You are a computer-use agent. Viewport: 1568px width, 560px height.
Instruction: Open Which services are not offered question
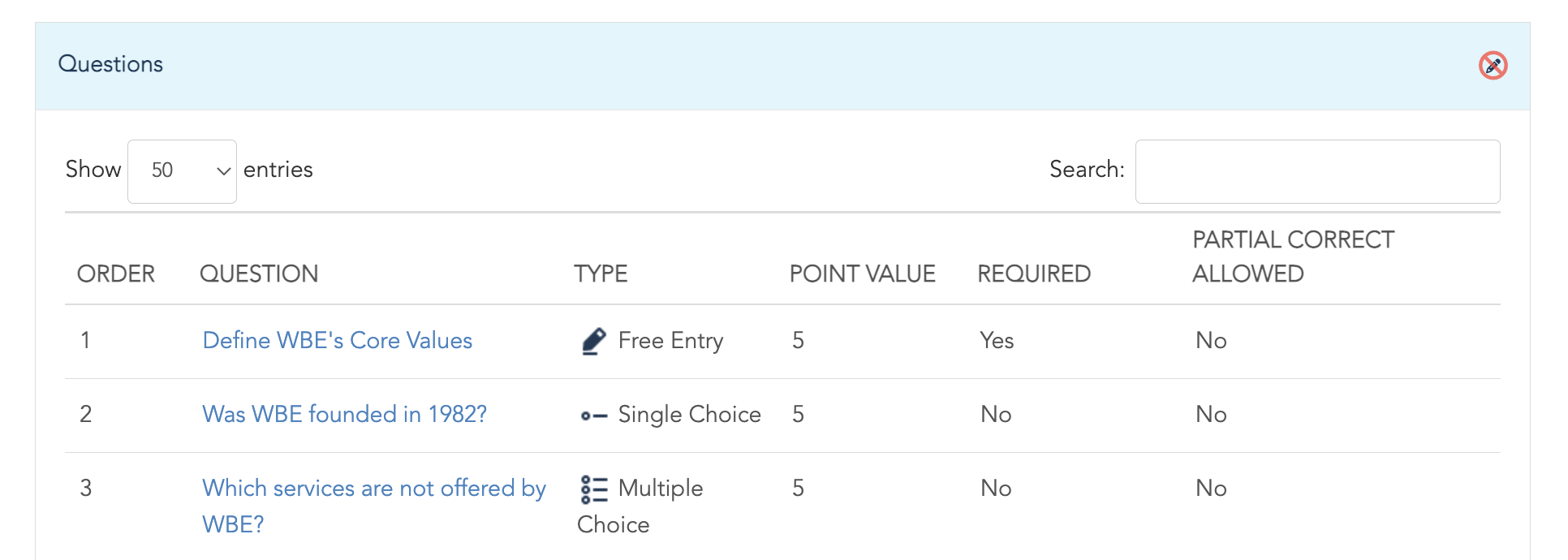coord(374,506)
